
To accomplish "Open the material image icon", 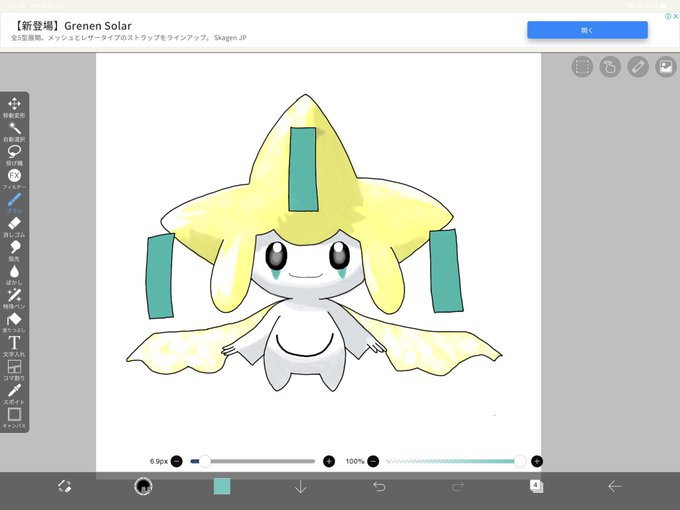I will (x=666, y=67).
